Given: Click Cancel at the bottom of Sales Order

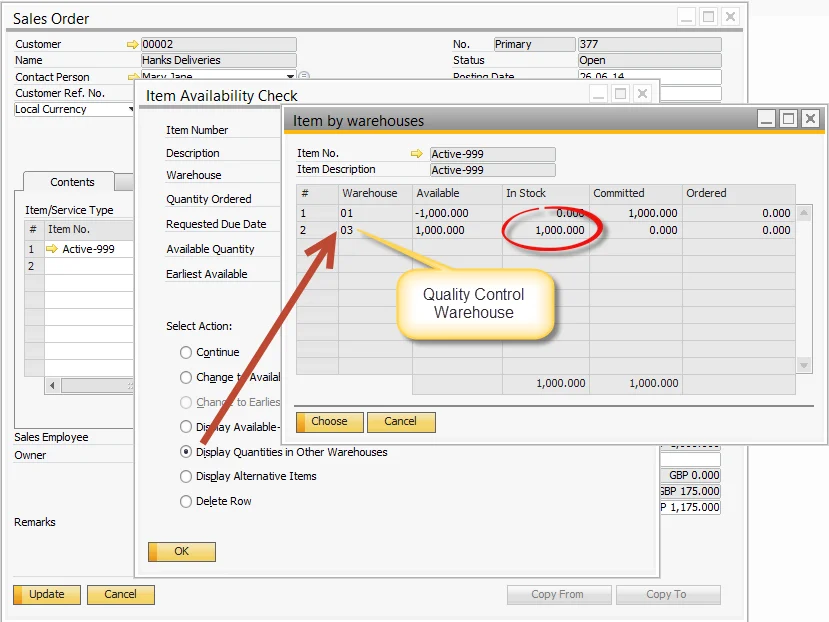Looking at the screenshot, I should (x=121, y=594).
